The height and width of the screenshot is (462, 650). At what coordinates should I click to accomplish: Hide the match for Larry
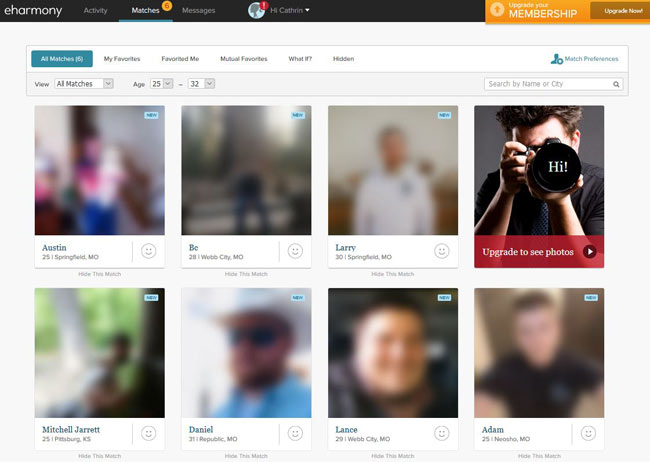(x=393, y=274)
